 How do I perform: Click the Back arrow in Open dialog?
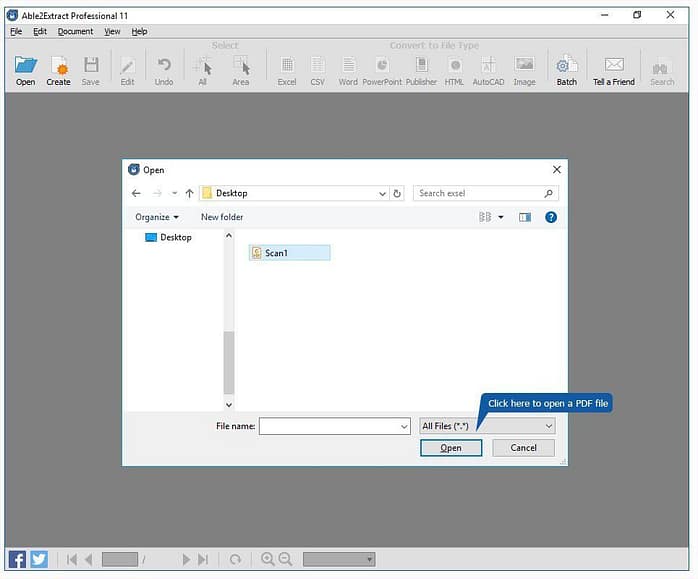click(x=136, y=193)
